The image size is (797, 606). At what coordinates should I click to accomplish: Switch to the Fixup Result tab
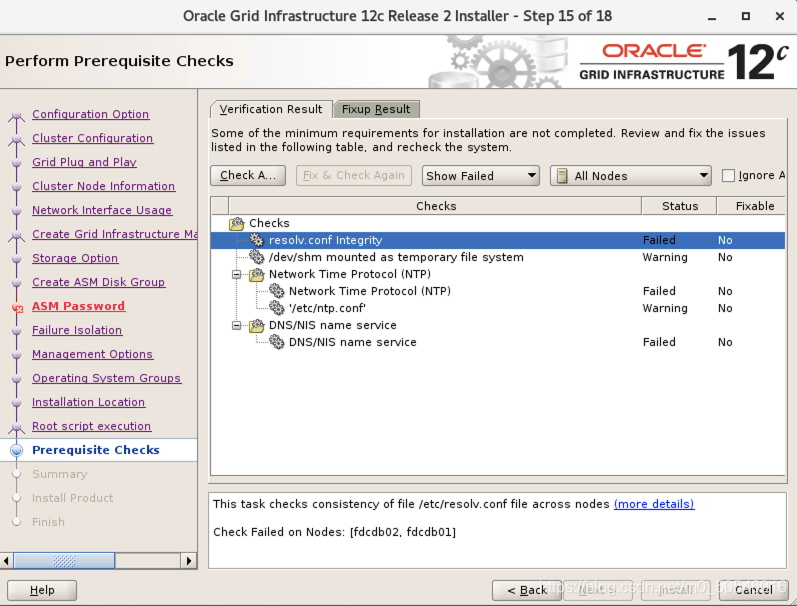point(376,109)
